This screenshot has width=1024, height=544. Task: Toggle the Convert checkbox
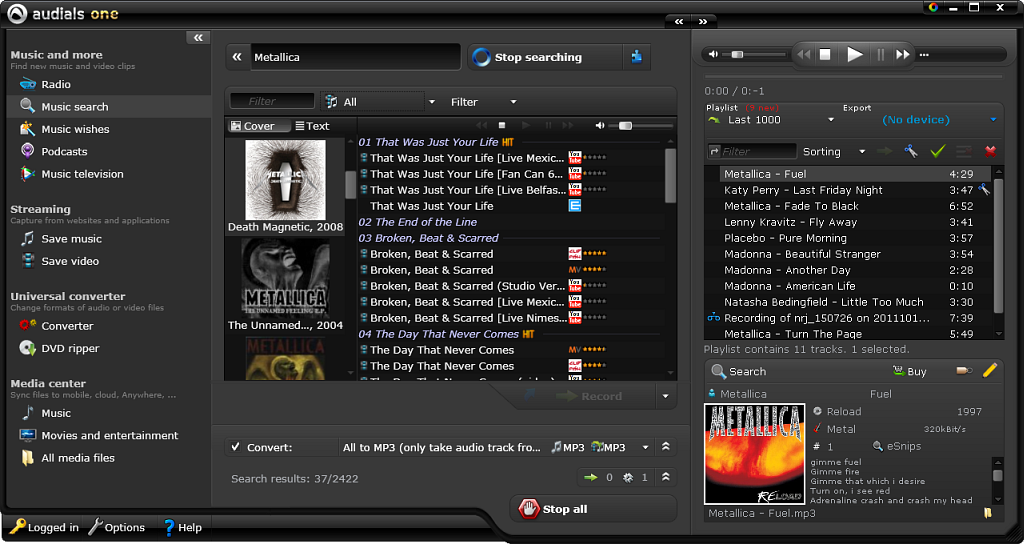(x=236, y=447)
